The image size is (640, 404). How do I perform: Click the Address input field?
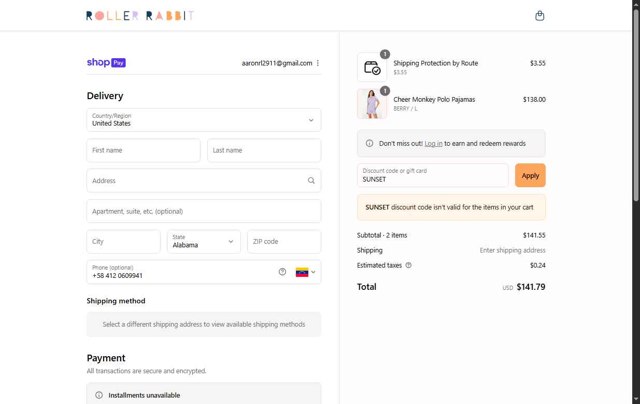pos(204,180)
